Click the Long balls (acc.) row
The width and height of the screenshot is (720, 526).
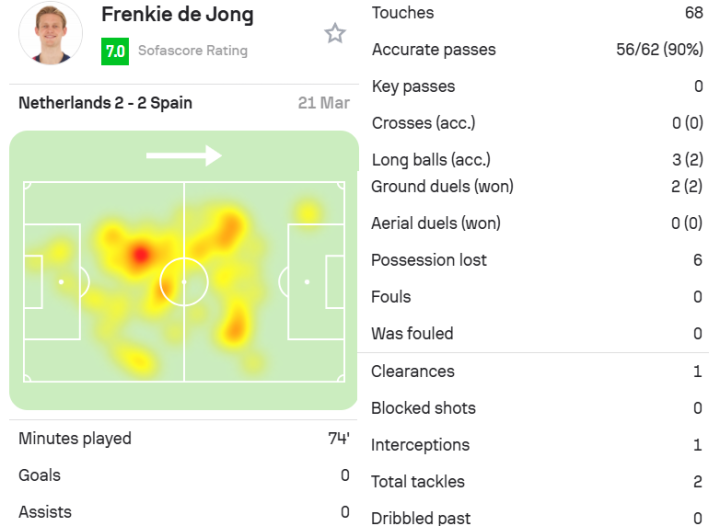537,160
